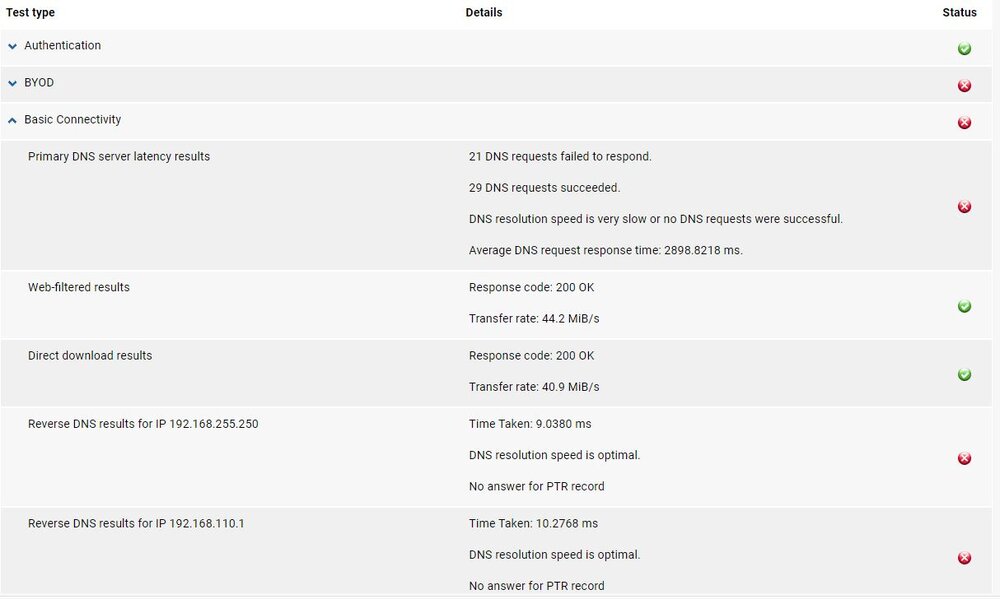Select the Basic Connectivity row label
1000x599 pixels.
coord(73,119)
